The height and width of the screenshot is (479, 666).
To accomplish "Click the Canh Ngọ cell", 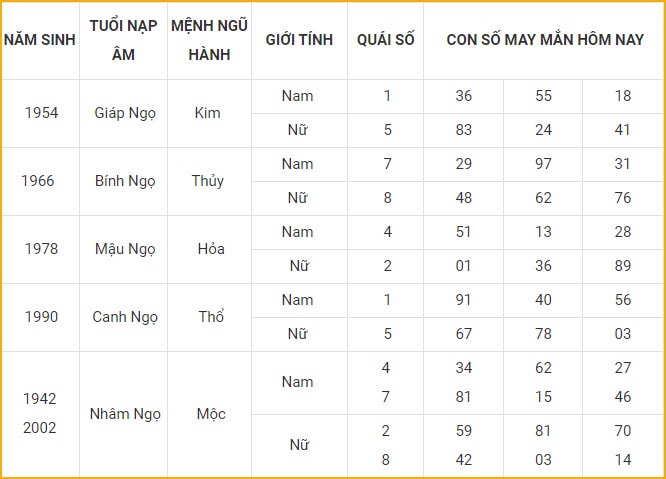I will 123,317.
